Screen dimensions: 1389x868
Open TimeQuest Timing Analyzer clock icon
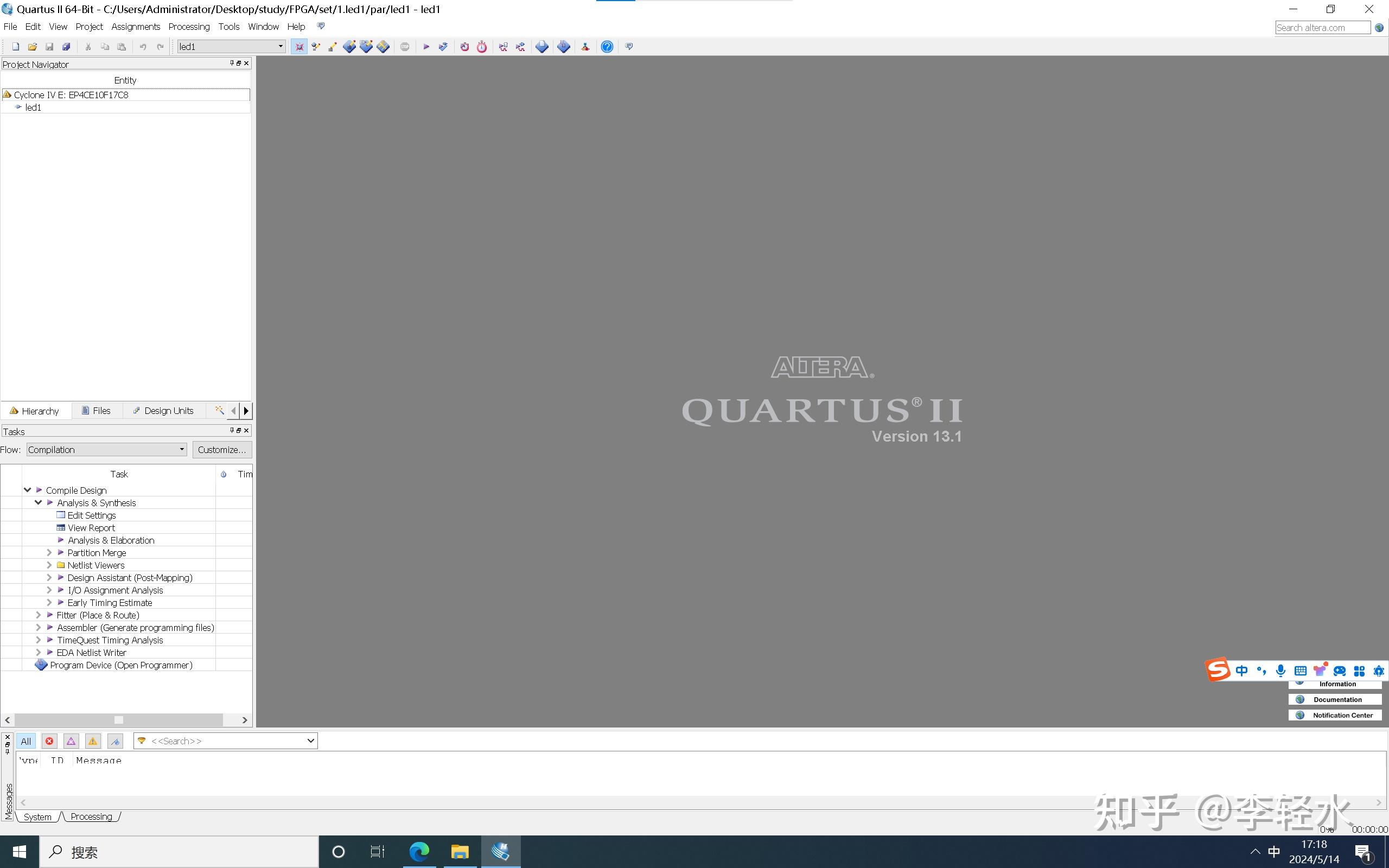coord(482,47)
